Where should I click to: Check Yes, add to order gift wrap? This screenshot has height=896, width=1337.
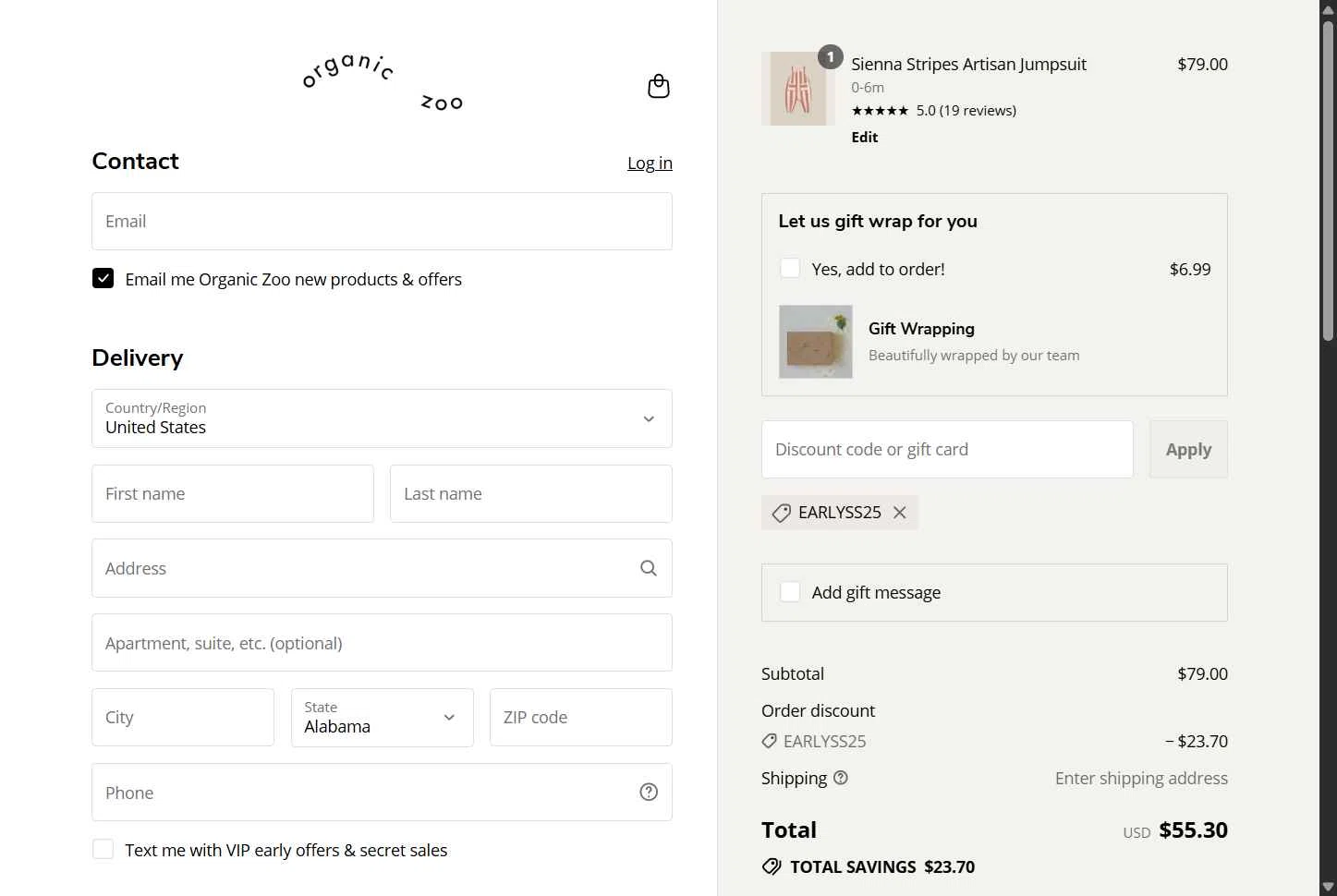coord(790,268)
